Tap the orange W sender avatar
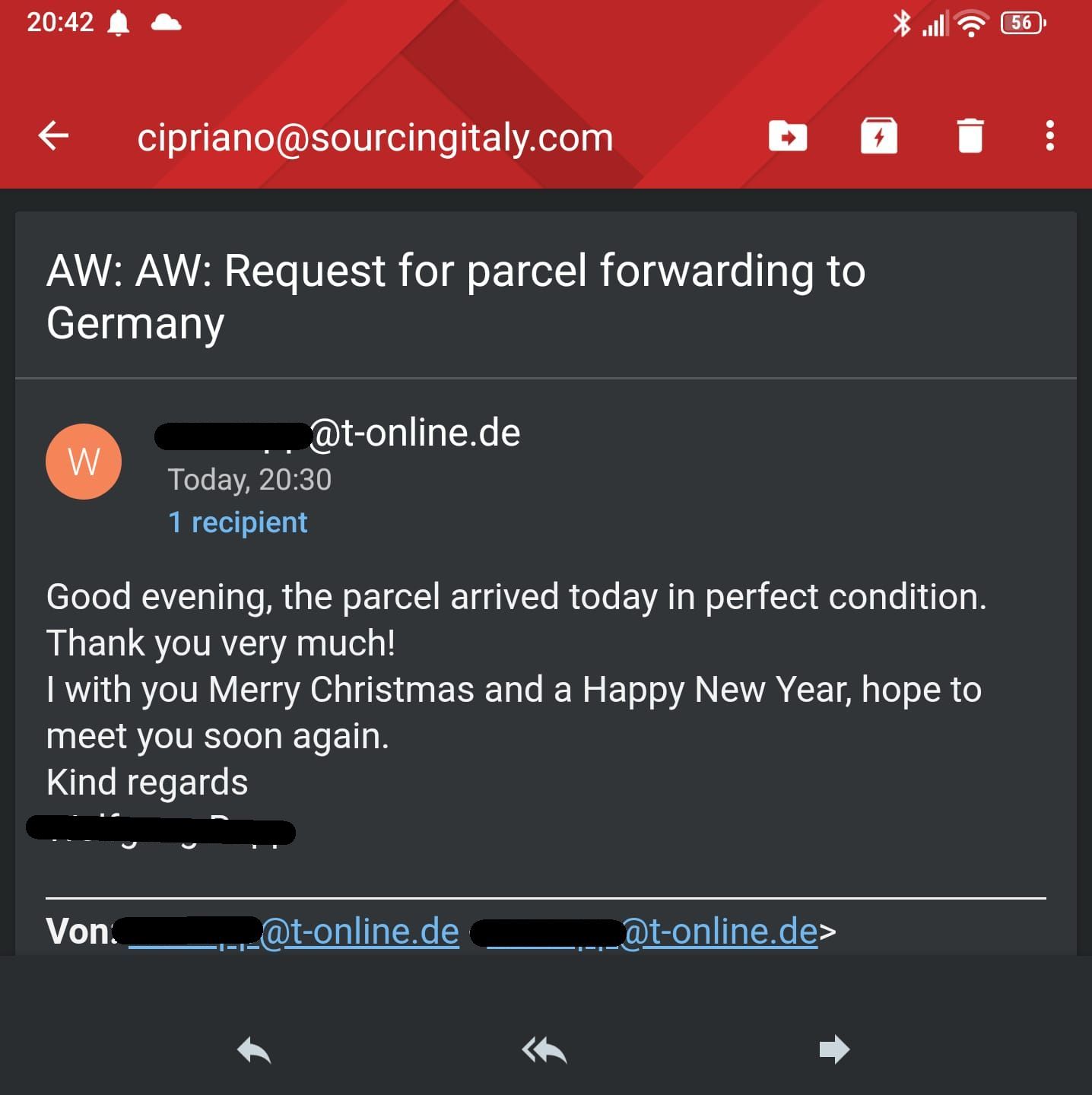Image resolution: width=1092 pixels, height=1095 pixels. [84, 462]
